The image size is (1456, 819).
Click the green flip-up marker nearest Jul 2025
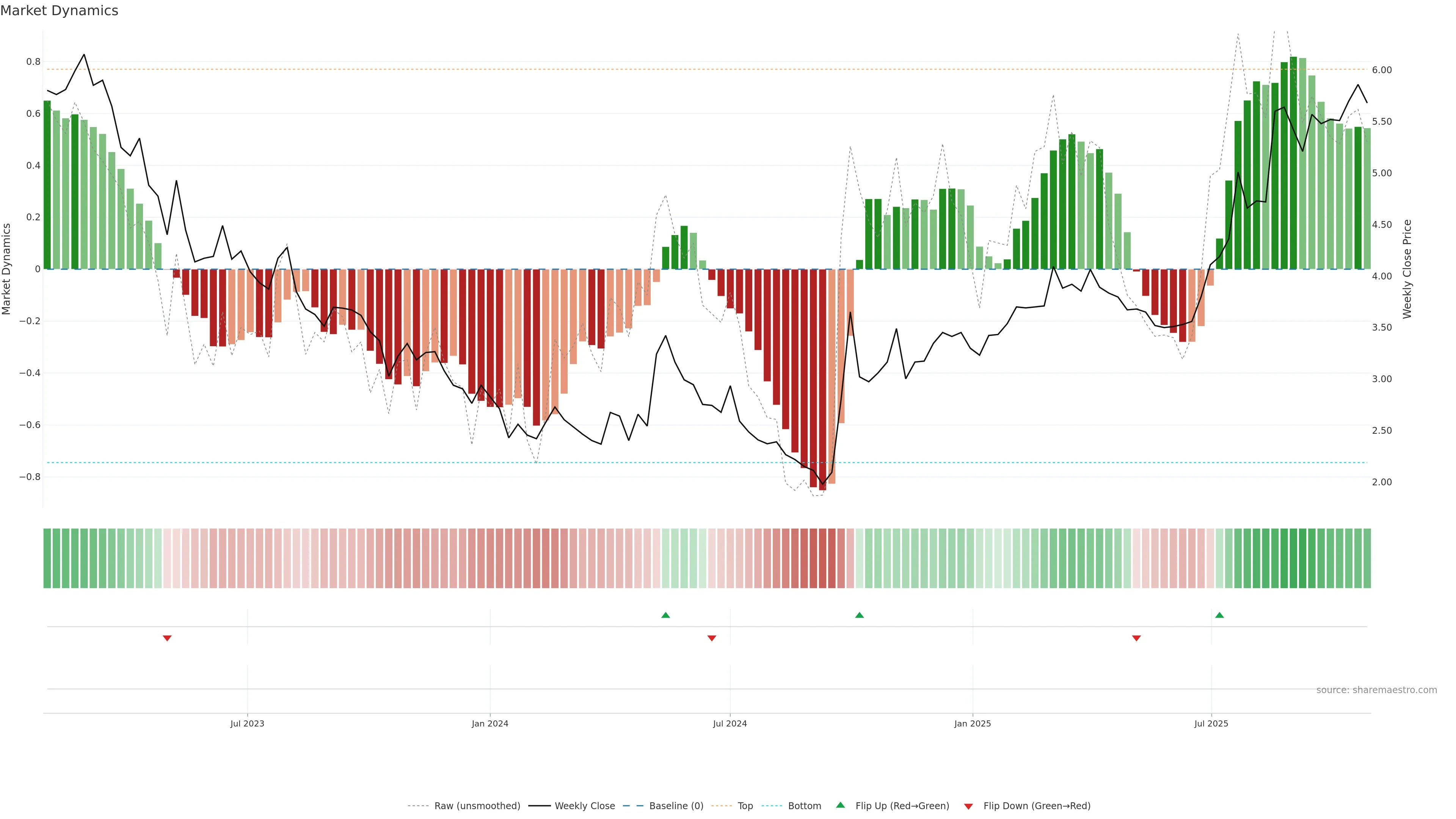click(1219, 615)
